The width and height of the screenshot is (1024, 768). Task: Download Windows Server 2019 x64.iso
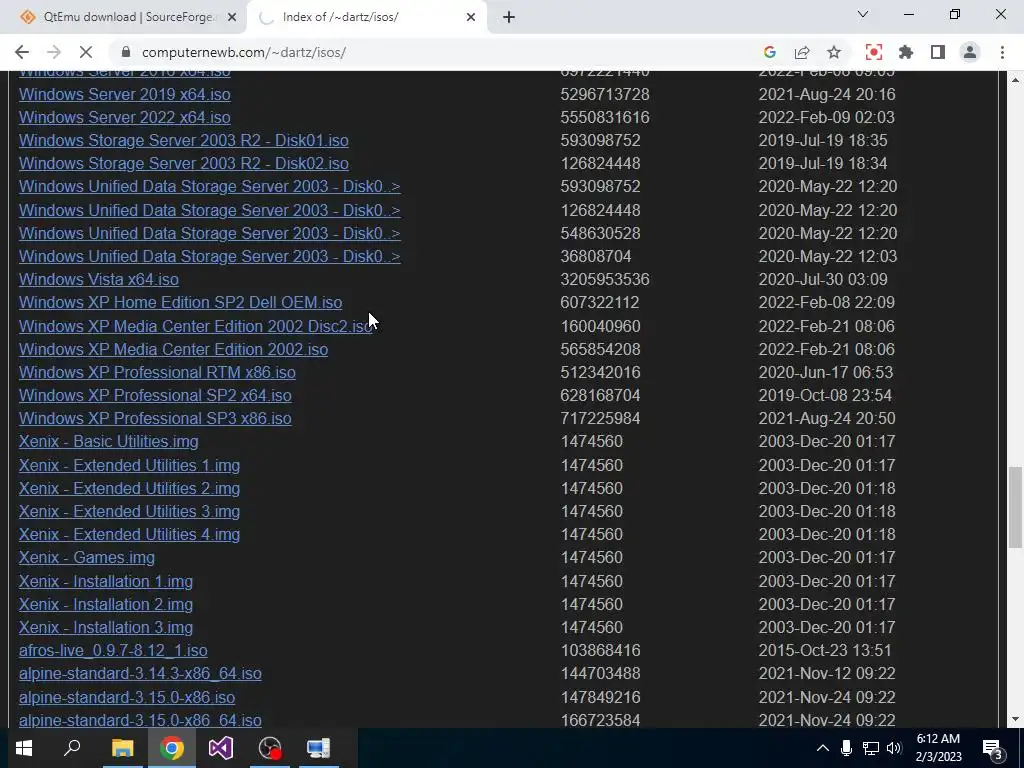coord(124,94)
